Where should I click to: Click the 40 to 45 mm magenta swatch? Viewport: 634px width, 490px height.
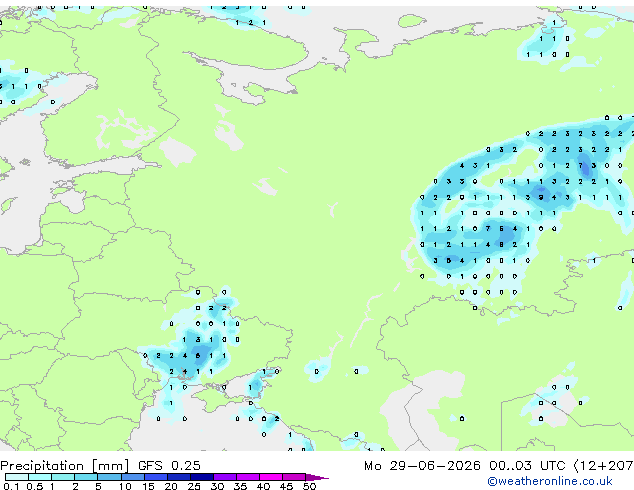(271, 477)
